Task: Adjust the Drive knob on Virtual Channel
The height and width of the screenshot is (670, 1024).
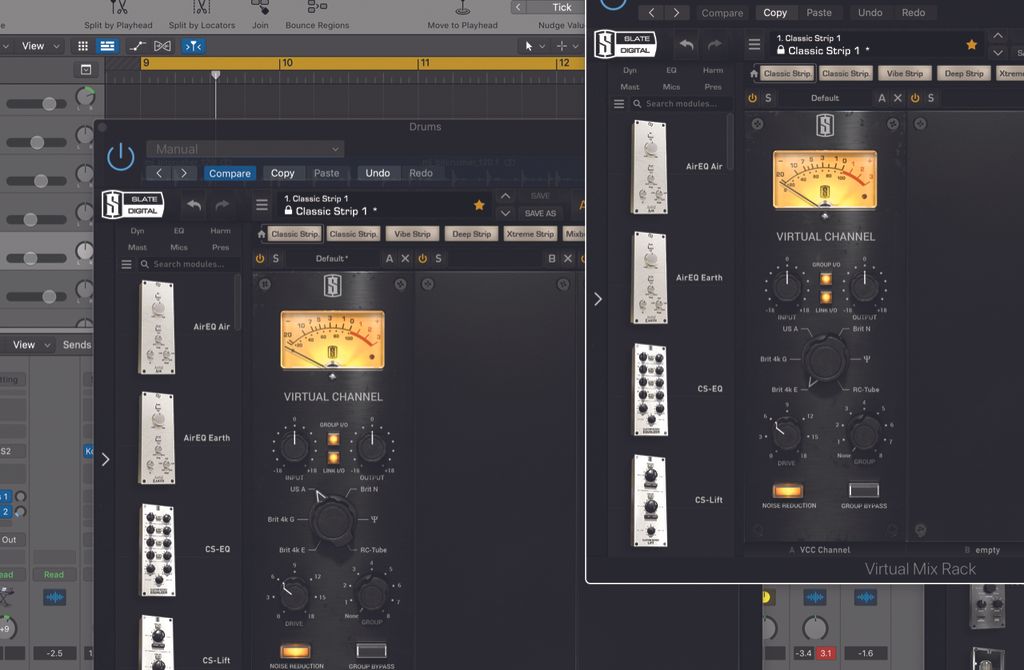Action: [x=786, y=434]
